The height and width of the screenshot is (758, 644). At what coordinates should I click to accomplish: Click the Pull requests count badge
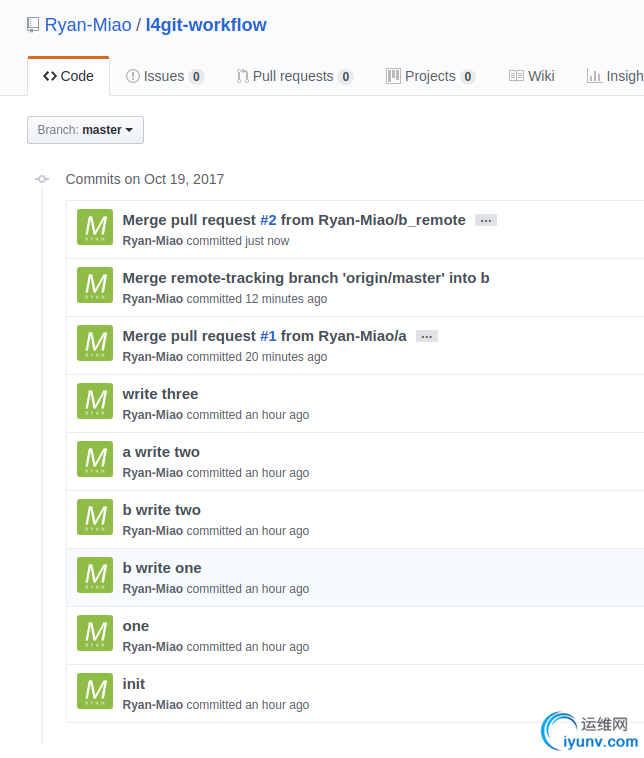click(x=346, y=76)
